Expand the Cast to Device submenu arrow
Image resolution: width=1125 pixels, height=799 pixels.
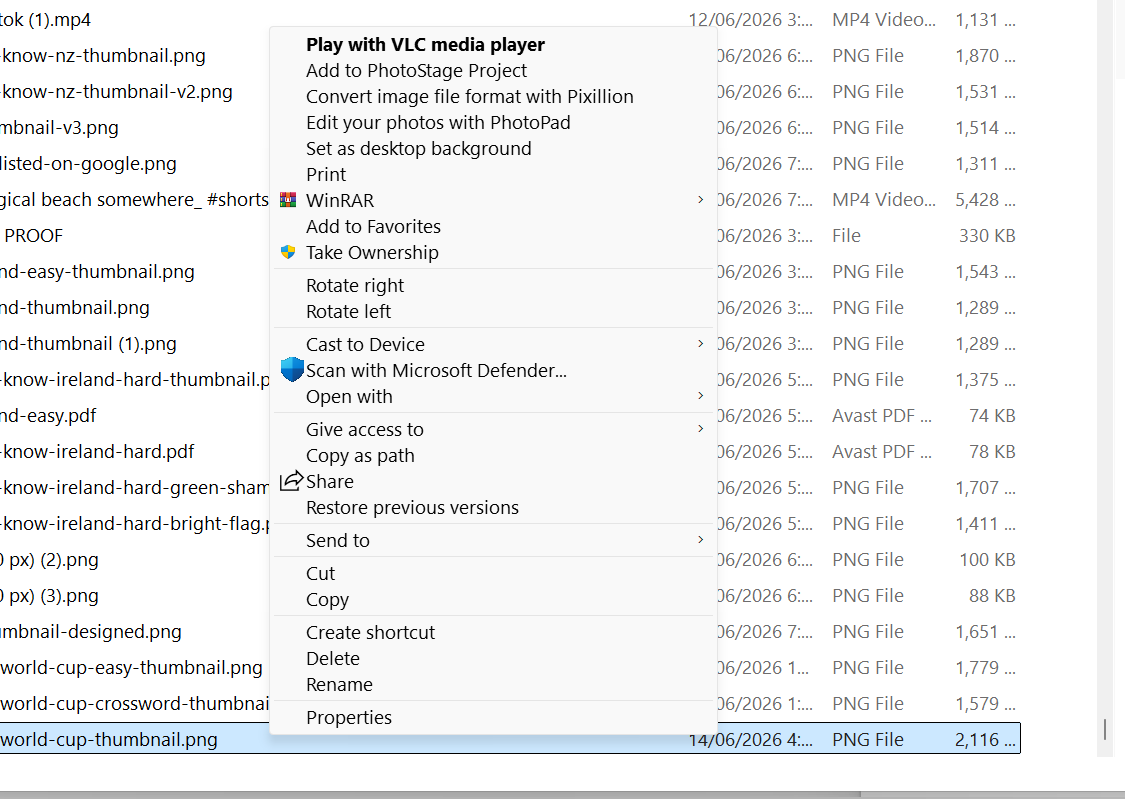[x=700, y=344]
